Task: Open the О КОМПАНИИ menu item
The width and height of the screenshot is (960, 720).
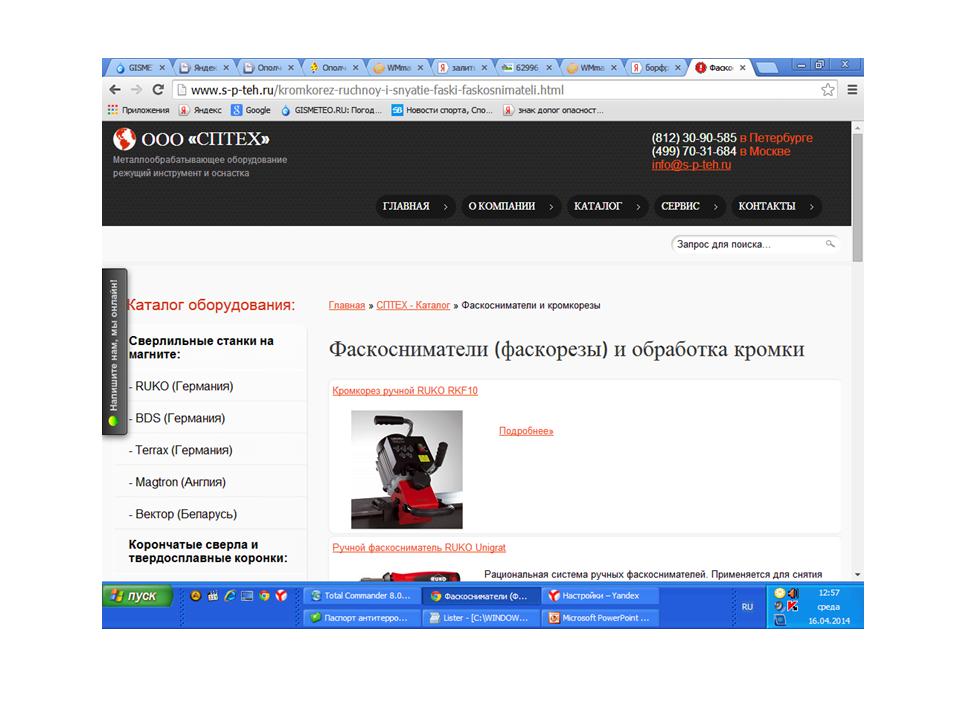Action: pos(511,206)
